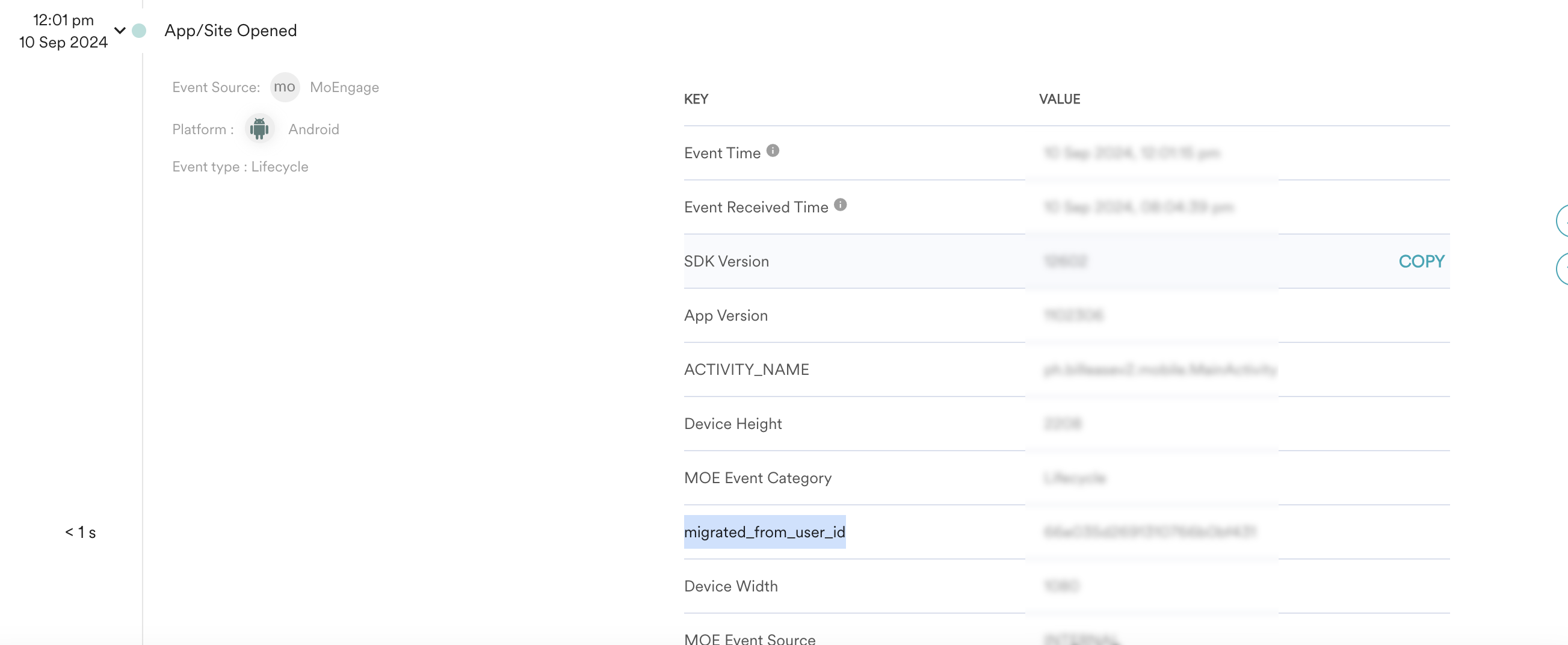Click the highlighted migrated_from_user_id key
Viewport: 1568px width, 645px height.
[765, 532]
